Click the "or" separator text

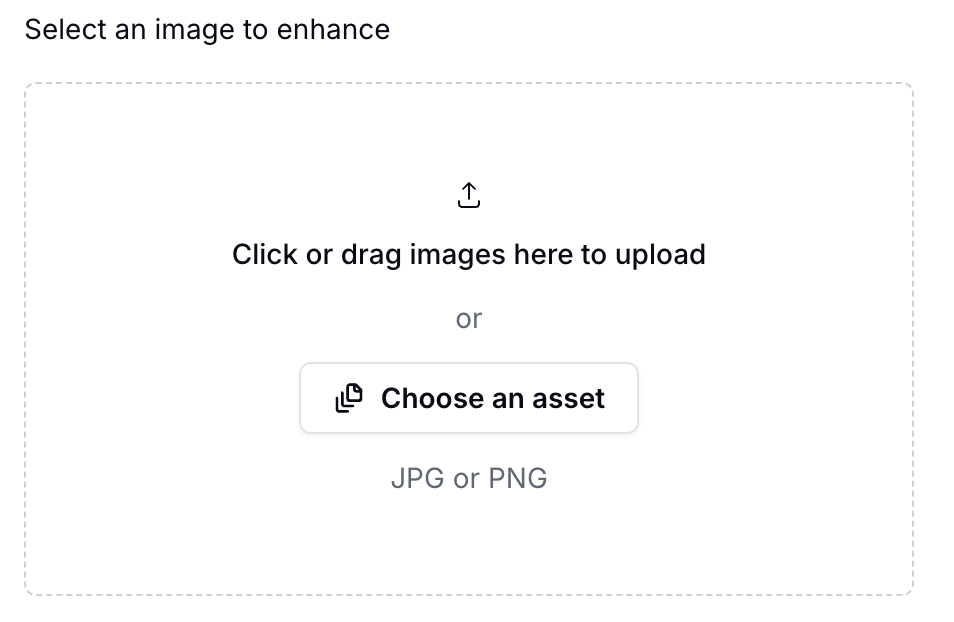[x=469, y=319]
